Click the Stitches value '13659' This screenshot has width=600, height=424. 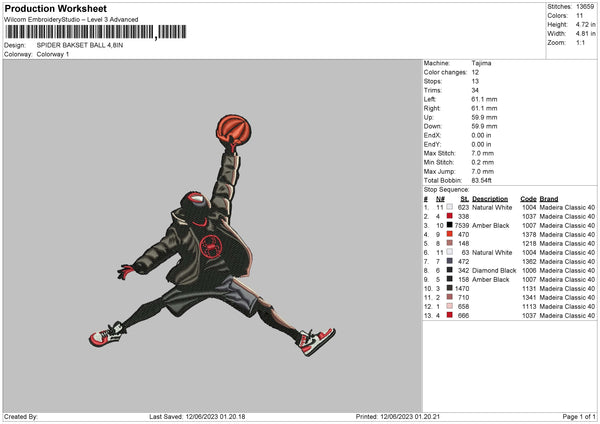(x=585, y=7)
